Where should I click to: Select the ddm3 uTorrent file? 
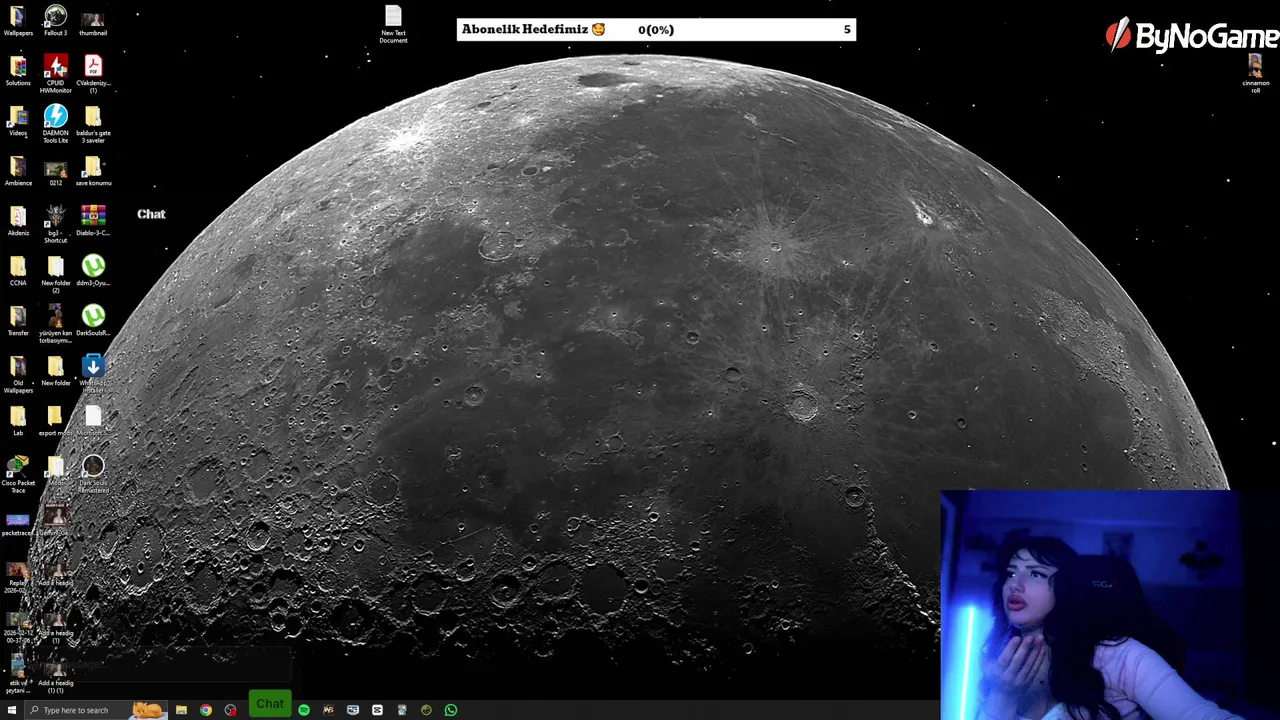(93, 271)
